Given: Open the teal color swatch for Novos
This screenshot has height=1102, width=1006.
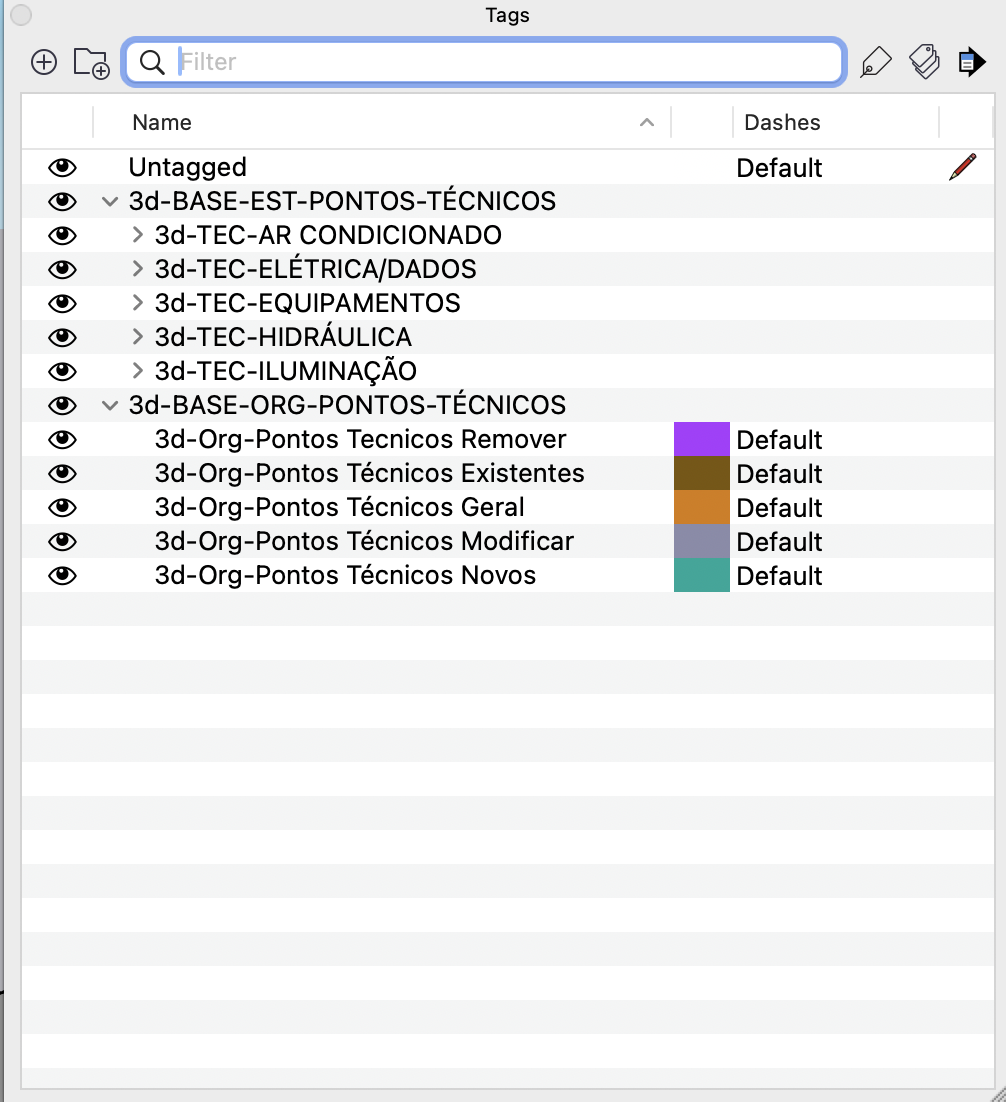Looking at the screenshot, I should [702, 575].
